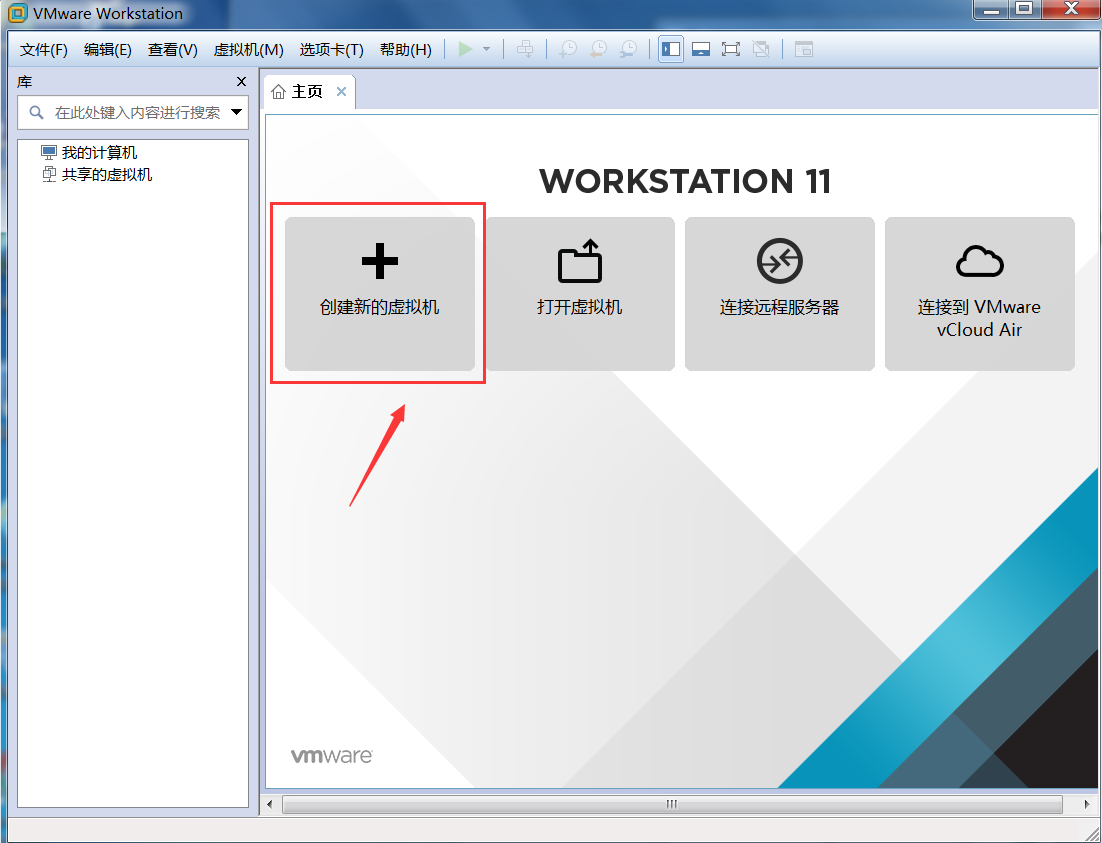Expand the library search dropdown arrow
Screen dimensions: 1102x843
pyautogui.click(x=237, y=112)
